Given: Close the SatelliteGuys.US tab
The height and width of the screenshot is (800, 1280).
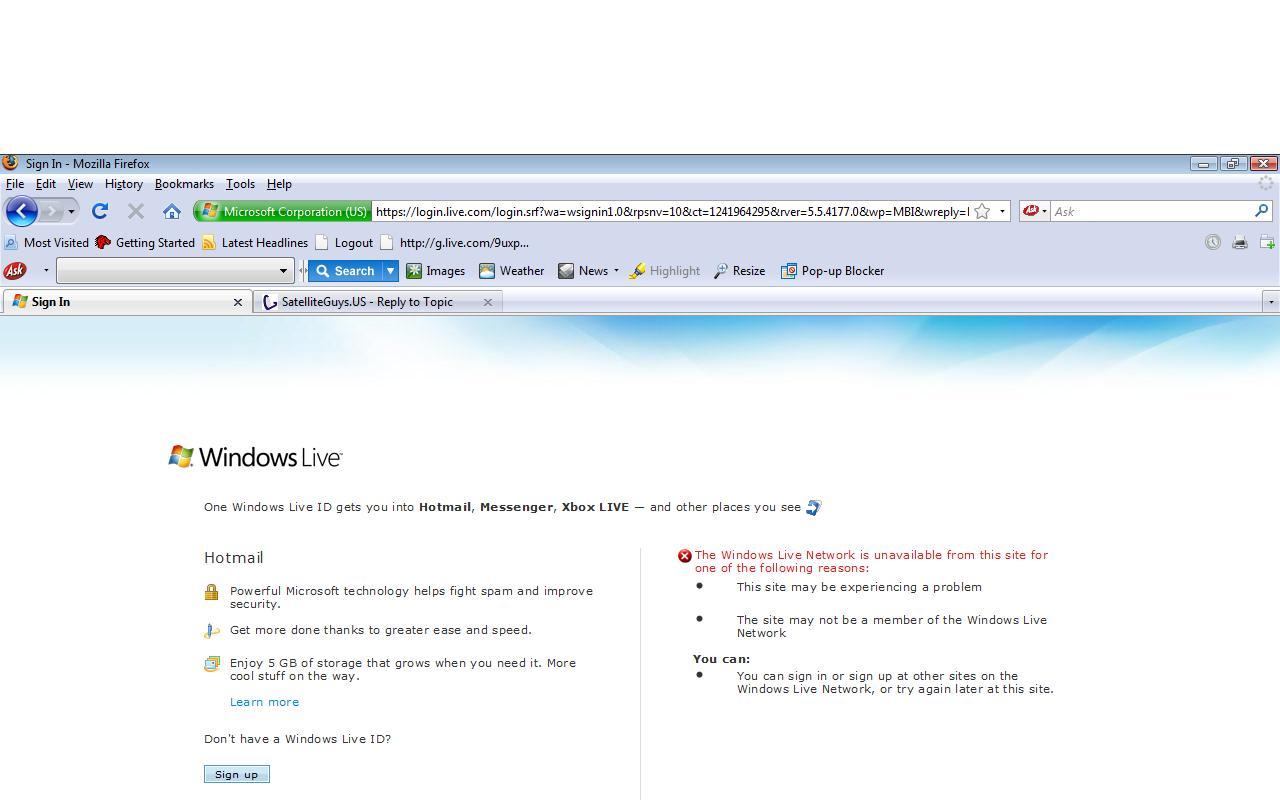Looking at the screenshot, I should [x=488, y=302].
